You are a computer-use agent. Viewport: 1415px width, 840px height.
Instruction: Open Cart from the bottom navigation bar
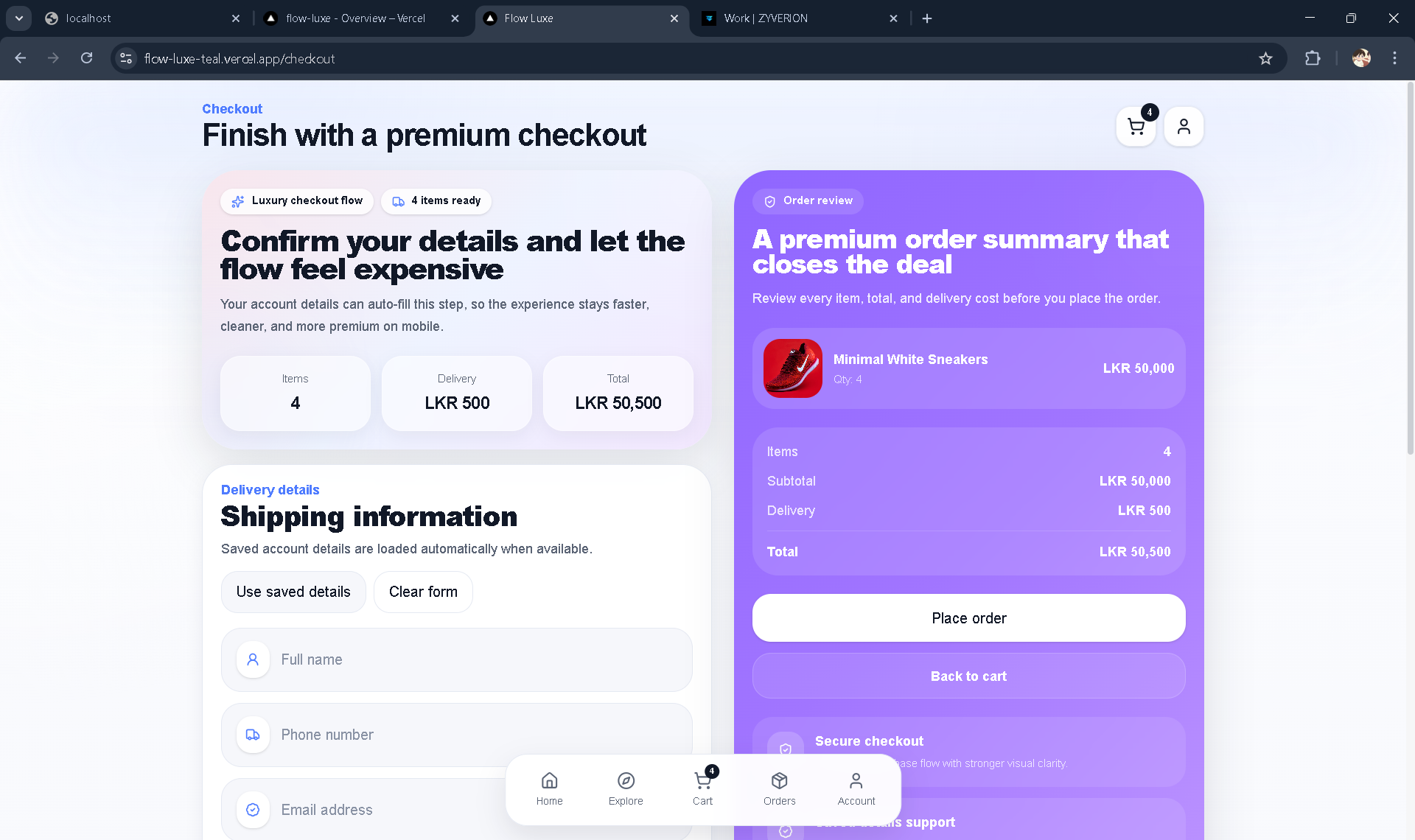702,788
